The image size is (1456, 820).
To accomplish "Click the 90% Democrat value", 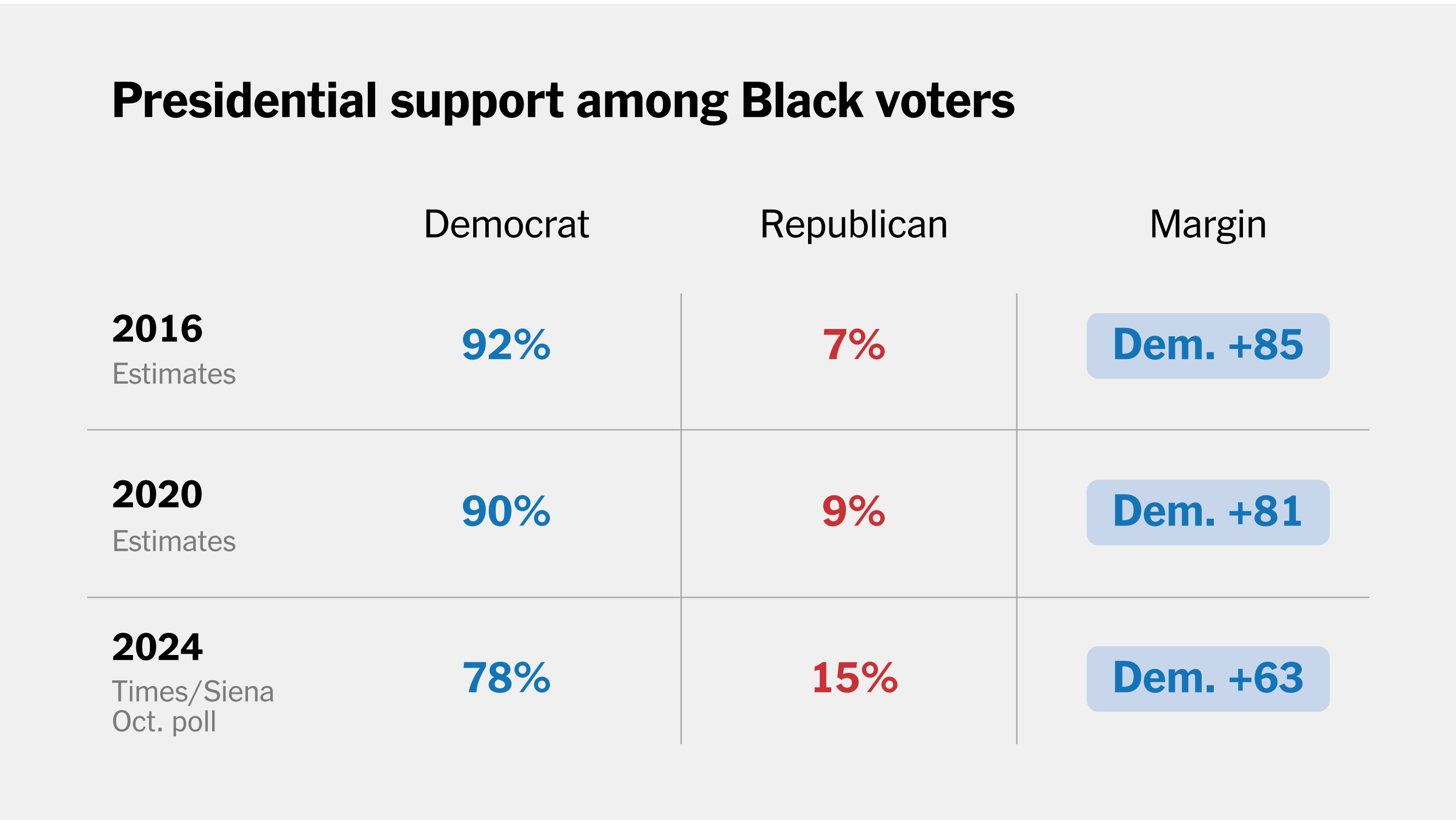I will (506, 511).
